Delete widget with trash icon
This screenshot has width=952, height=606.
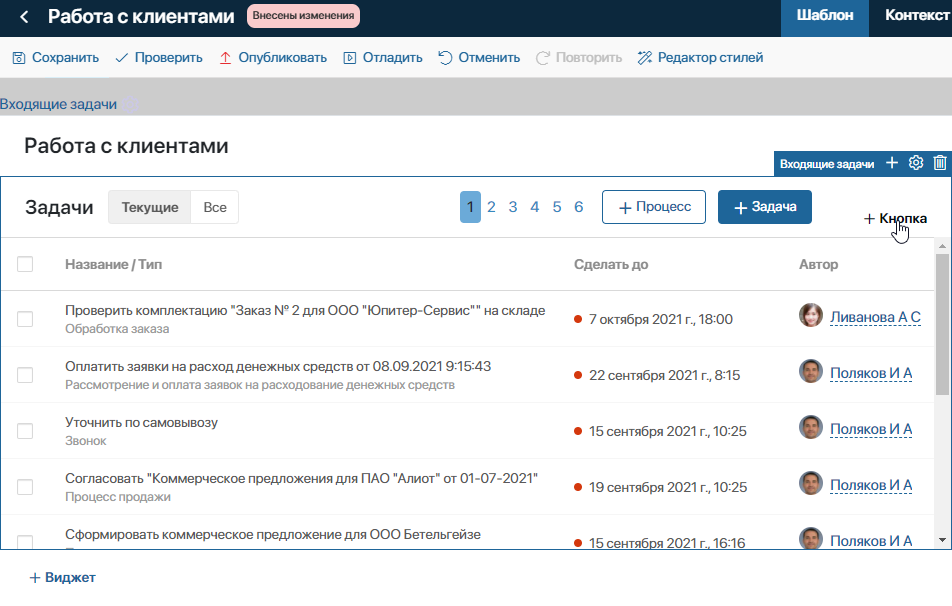[x=940, y=163]
